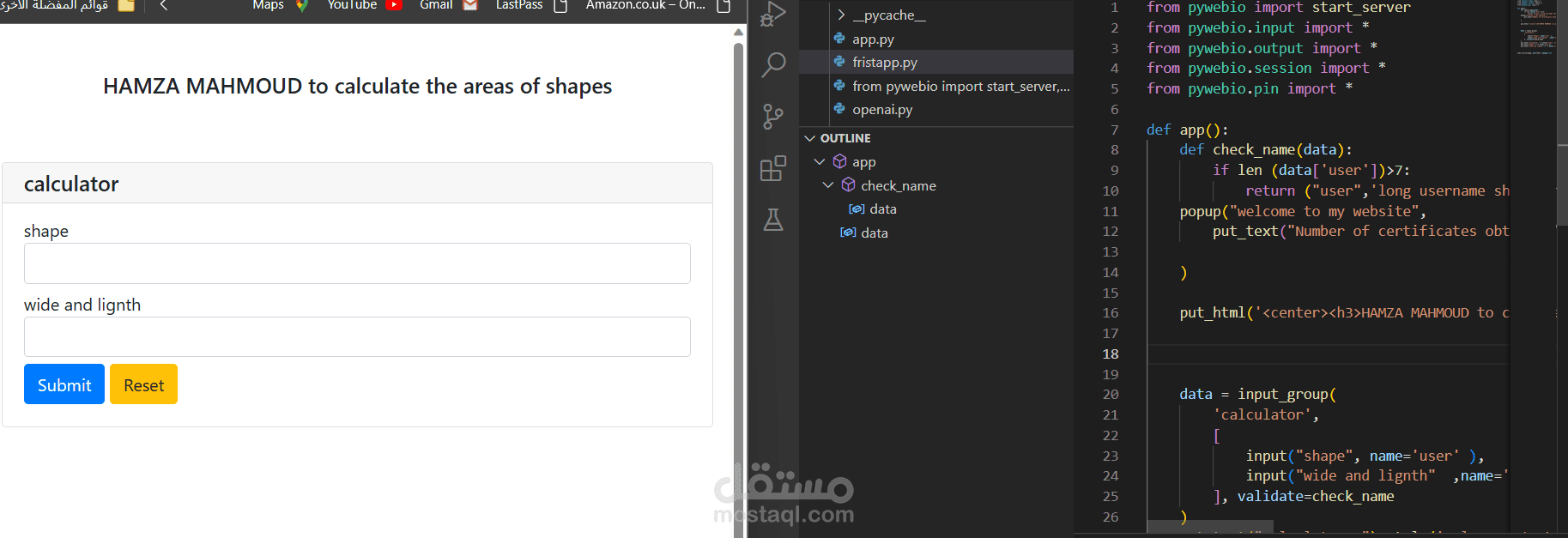Click line number 1 in editor gutter

[1115, 7]
